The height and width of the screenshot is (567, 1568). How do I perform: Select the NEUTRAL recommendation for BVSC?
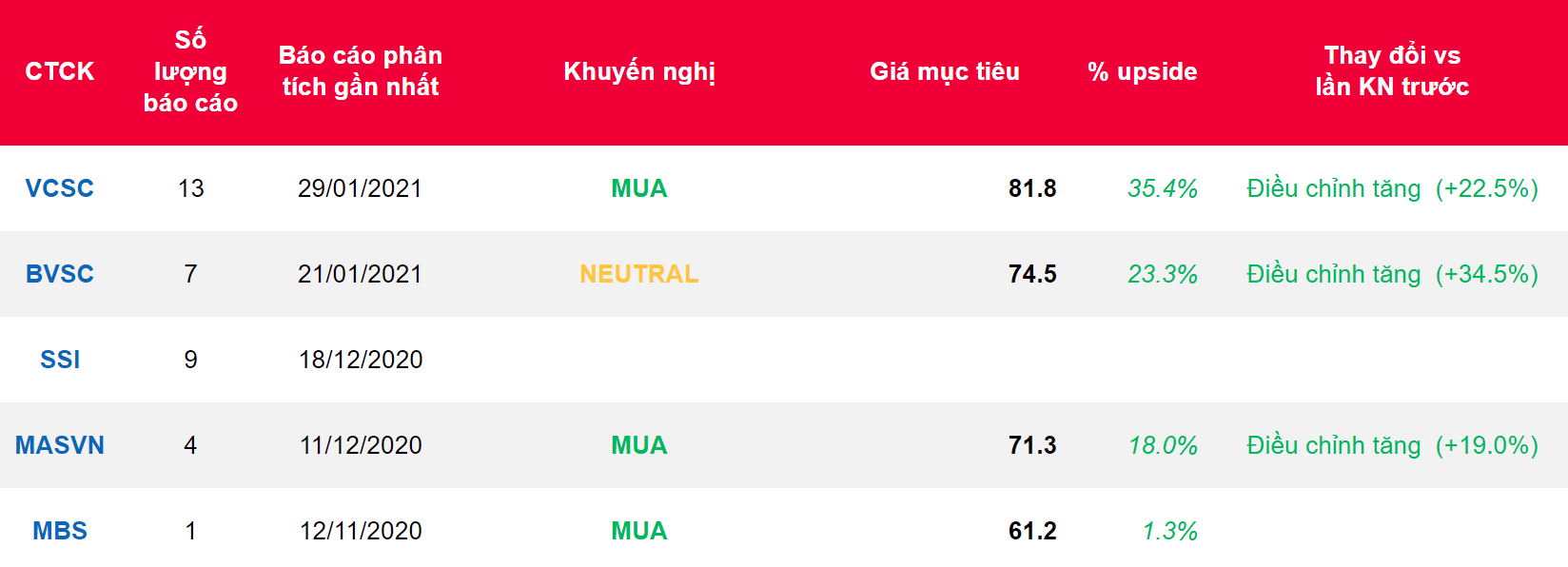pyautogui.click(x=639, y=274)
